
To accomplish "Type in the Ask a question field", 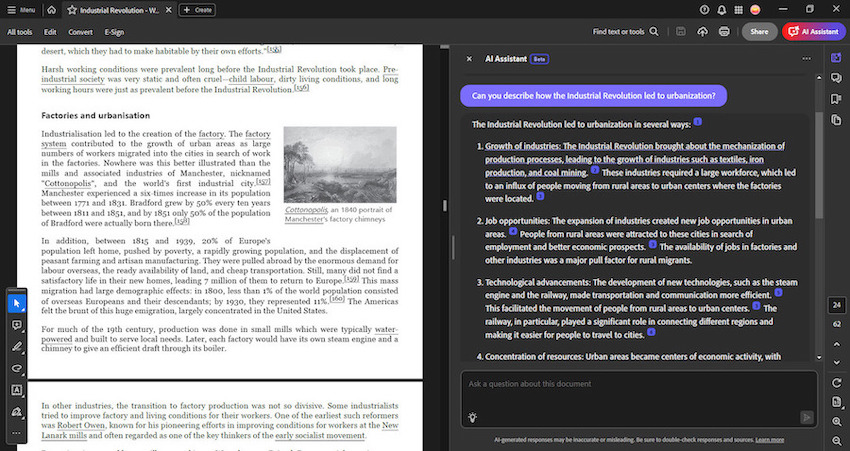I will pos(630,384).
